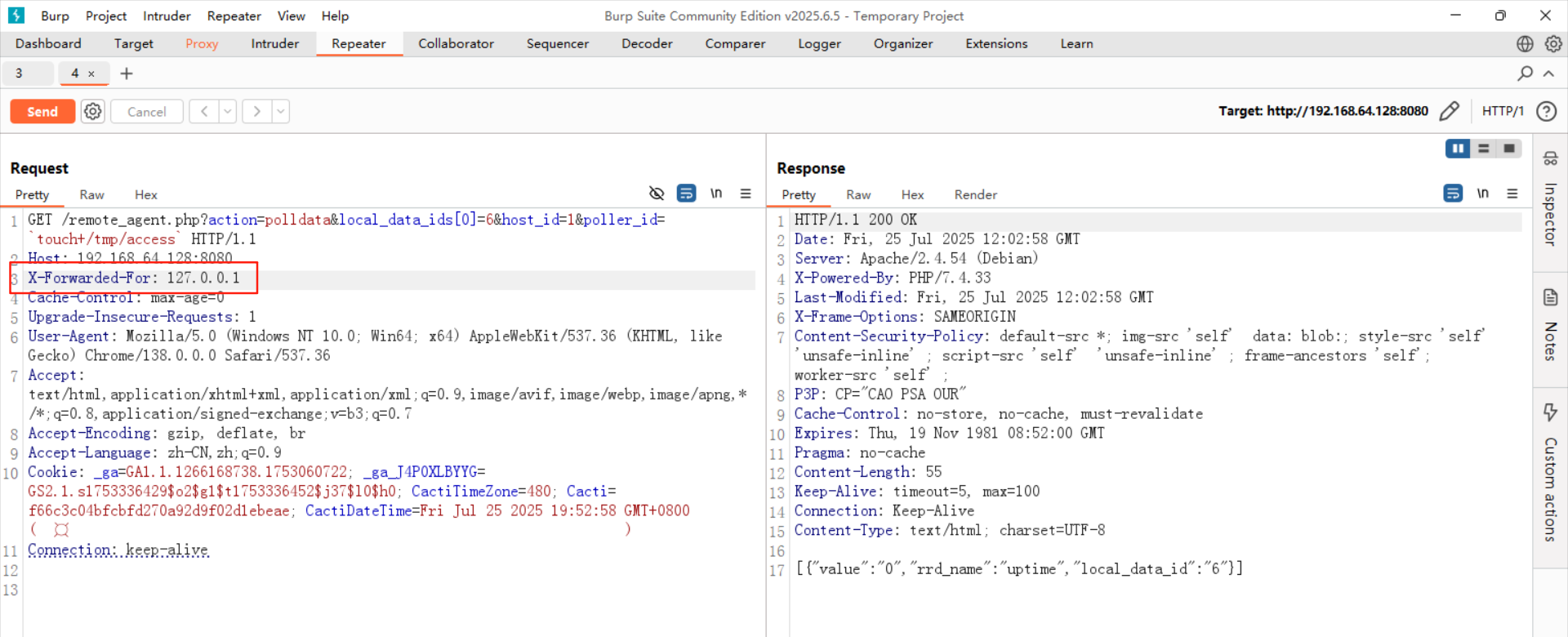Toggle response message wrap icon
The height and width of the screenshot is (637, 1568).
tap(1454, 194)
